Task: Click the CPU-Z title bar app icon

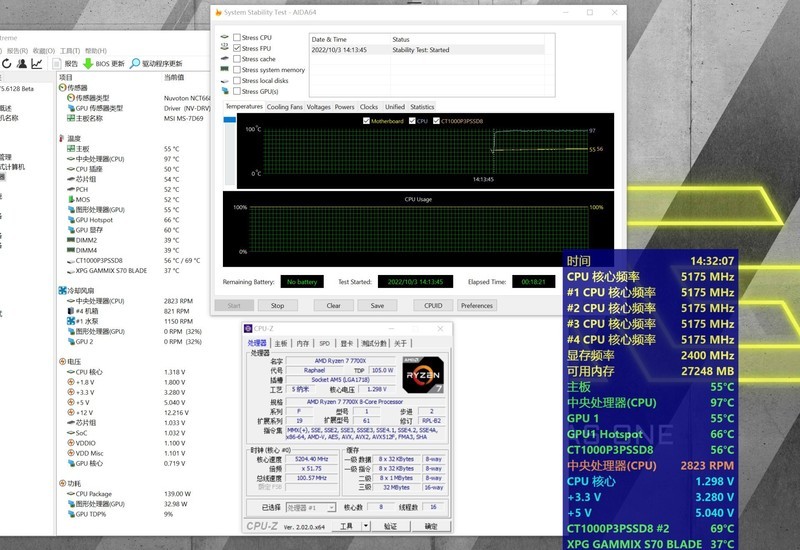Action: [x=248, y=329]
